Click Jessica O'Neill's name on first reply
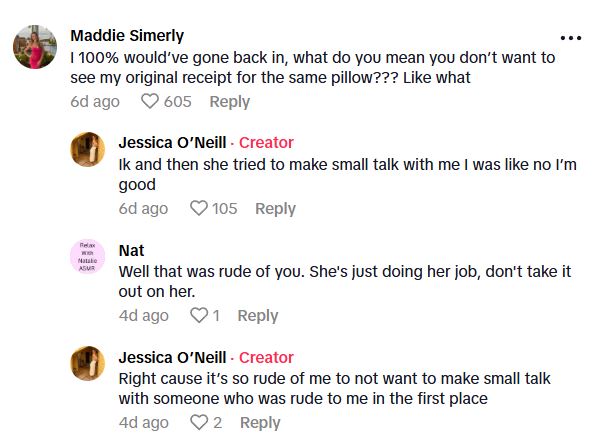Viewport: 612px width, 448px height. (172, 142)
